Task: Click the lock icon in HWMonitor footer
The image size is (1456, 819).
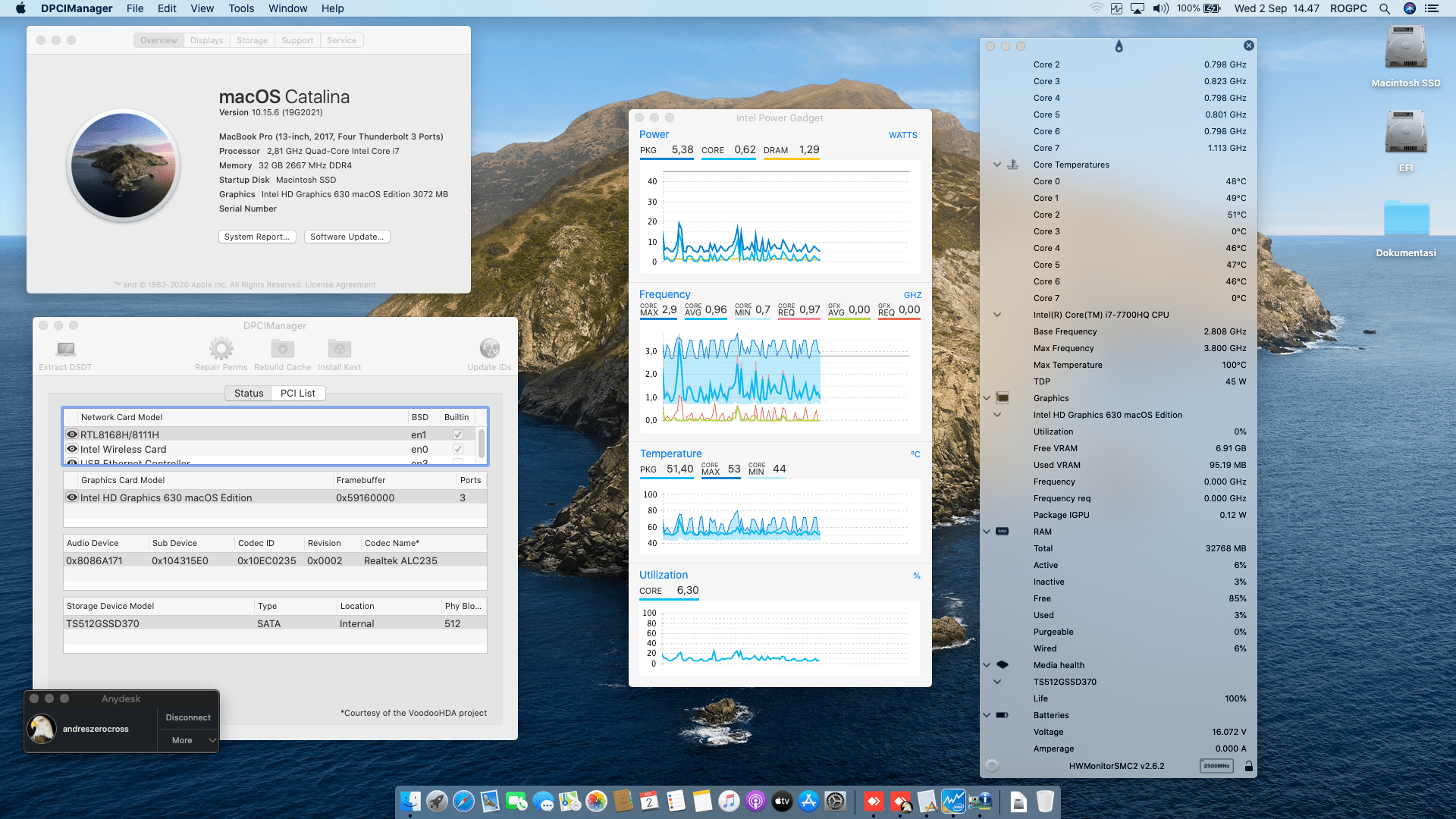Action: [x=1248, y=766]
